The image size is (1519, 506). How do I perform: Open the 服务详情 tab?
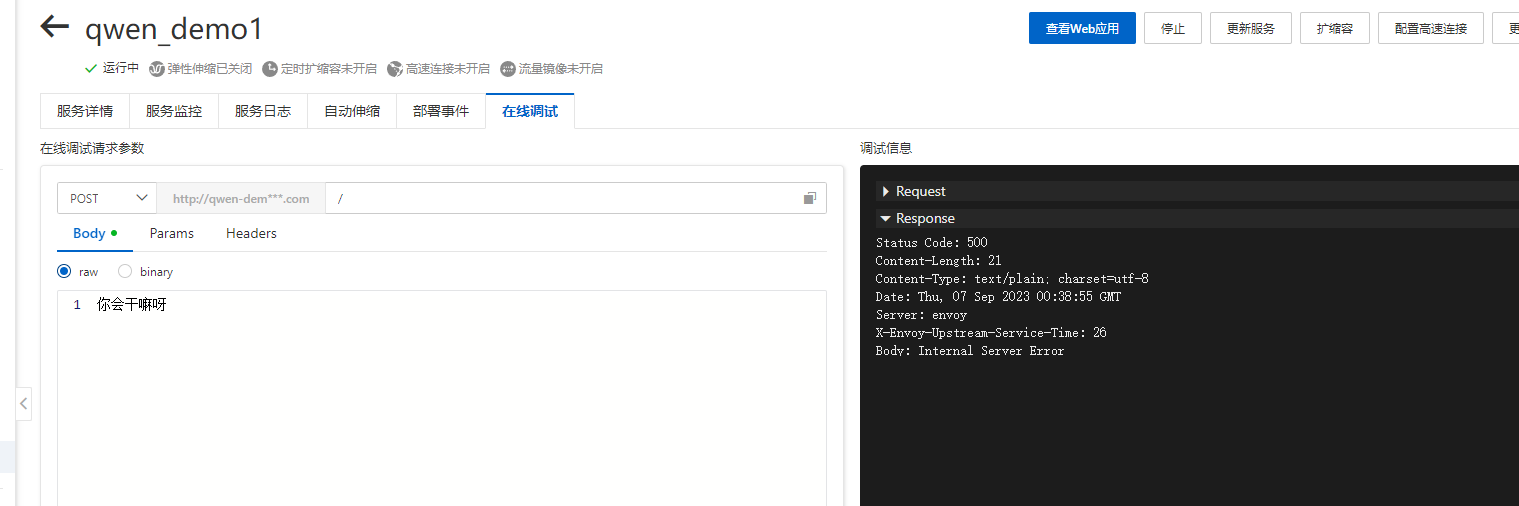pos(85,111)
